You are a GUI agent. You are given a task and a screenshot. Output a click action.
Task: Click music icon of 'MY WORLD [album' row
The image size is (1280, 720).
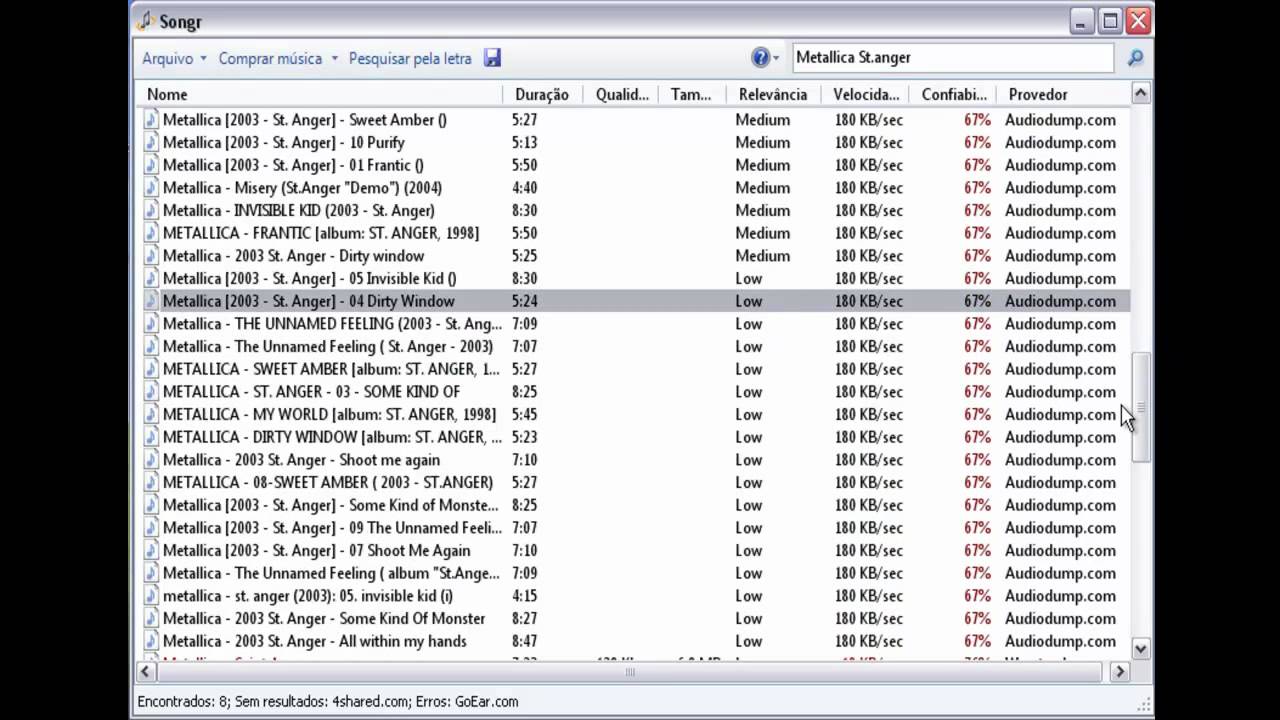click(151, 415)
